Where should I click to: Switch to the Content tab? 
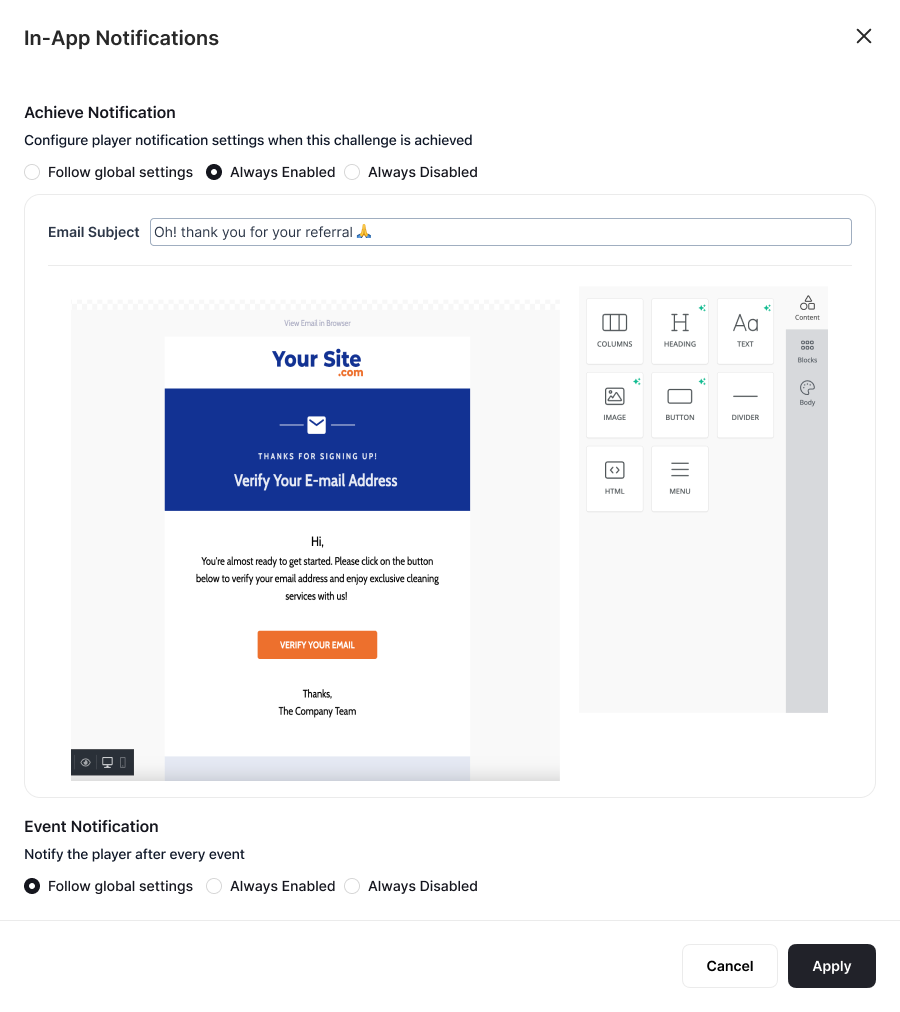pyautogui.click(x=806, y=306)
